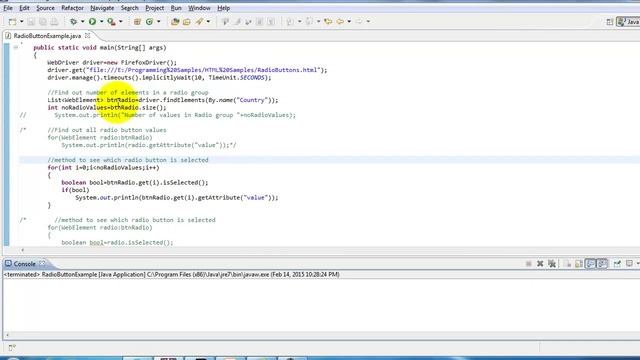Screen dimensions: 640x360
Task: Open the Project menu
Action: click(x=155, y=8)
